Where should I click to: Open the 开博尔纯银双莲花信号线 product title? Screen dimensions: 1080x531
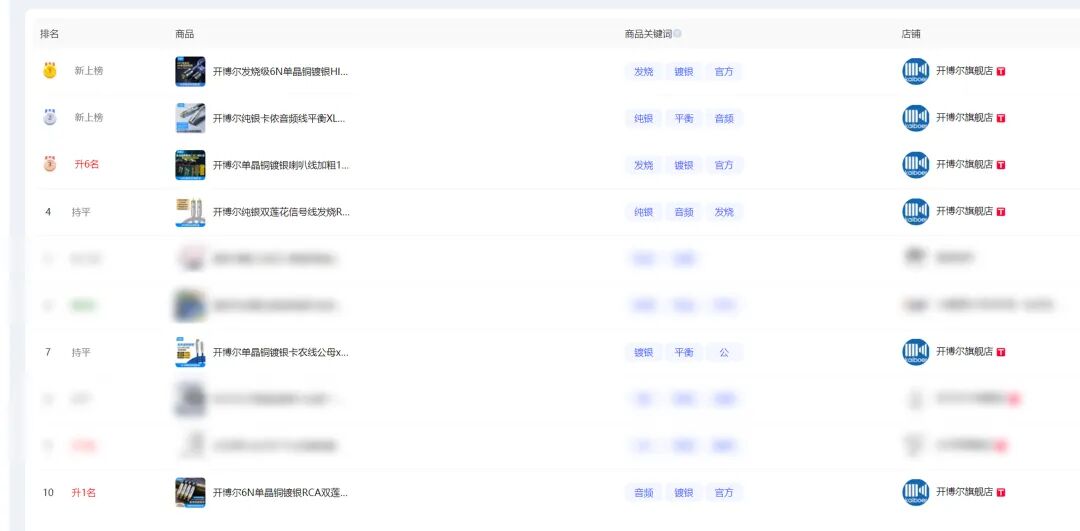click(x=280, y=212)
